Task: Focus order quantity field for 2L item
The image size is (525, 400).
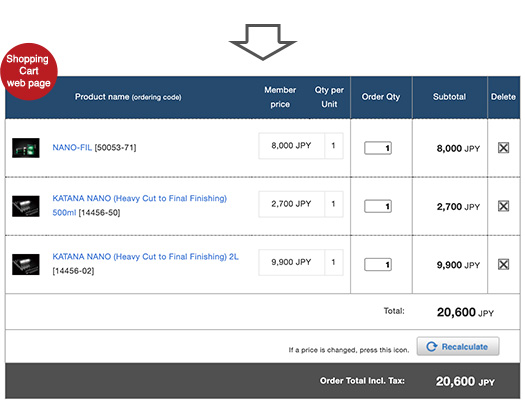Action: point(378,265)
